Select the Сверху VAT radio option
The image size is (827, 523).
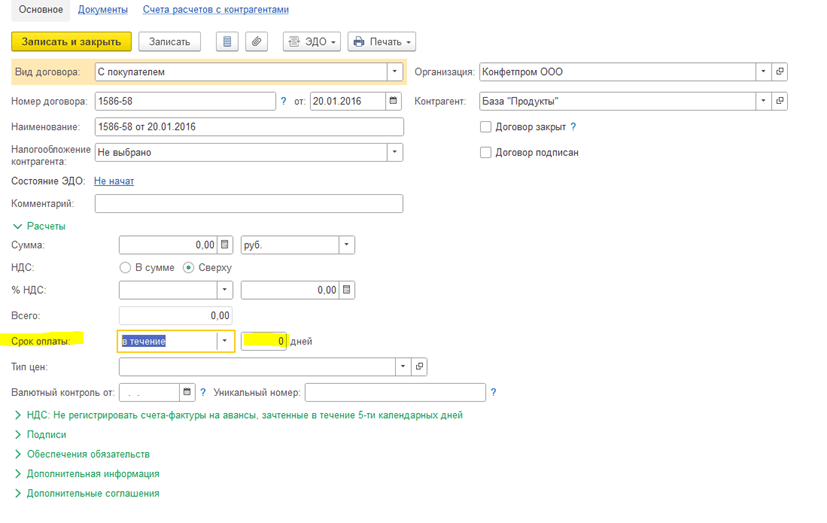[188, 267]
